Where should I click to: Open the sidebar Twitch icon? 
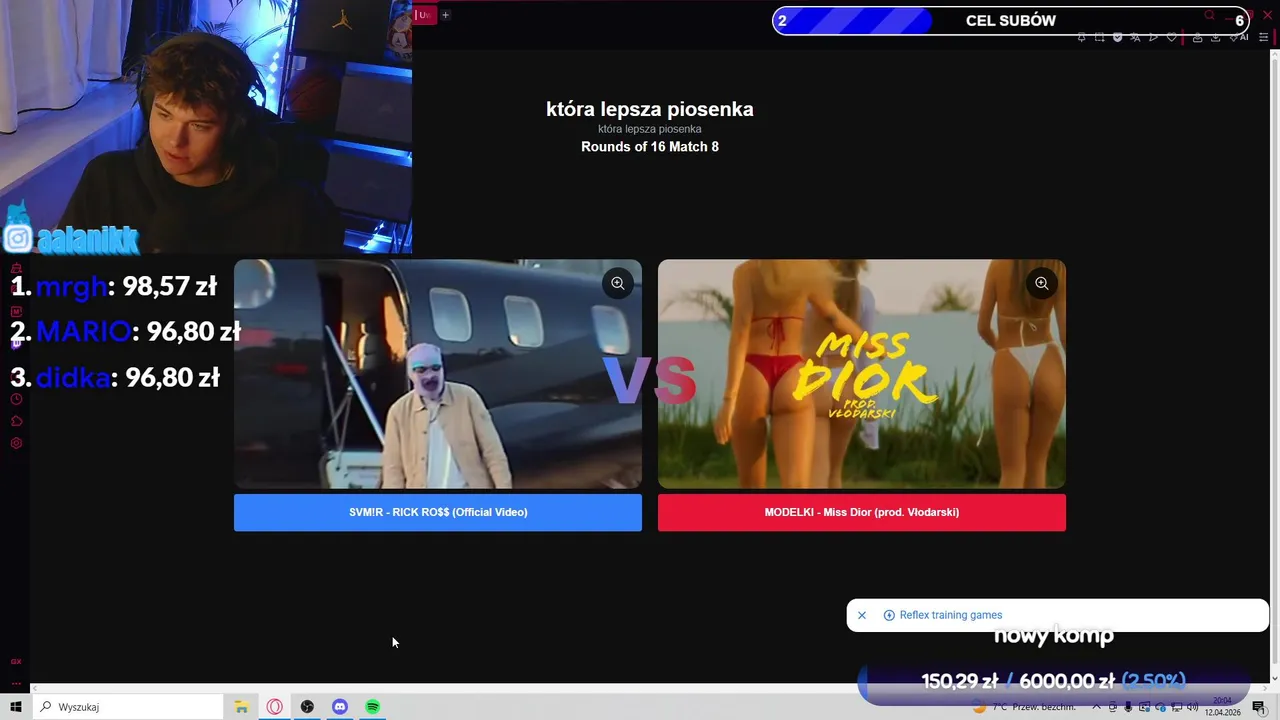click(x=16, y=342)
